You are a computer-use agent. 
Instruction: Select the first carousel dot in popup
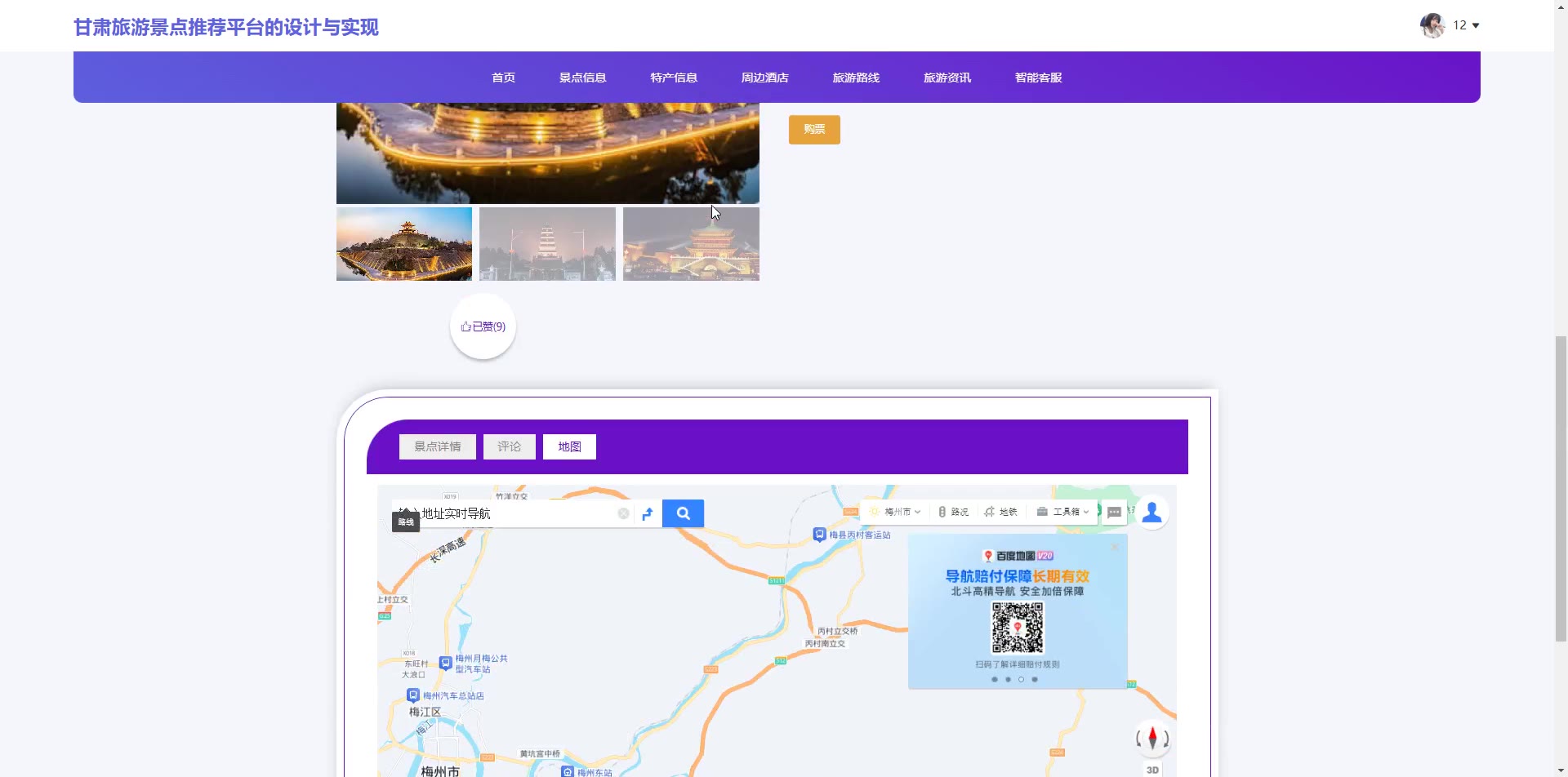[x=995, y=679]
